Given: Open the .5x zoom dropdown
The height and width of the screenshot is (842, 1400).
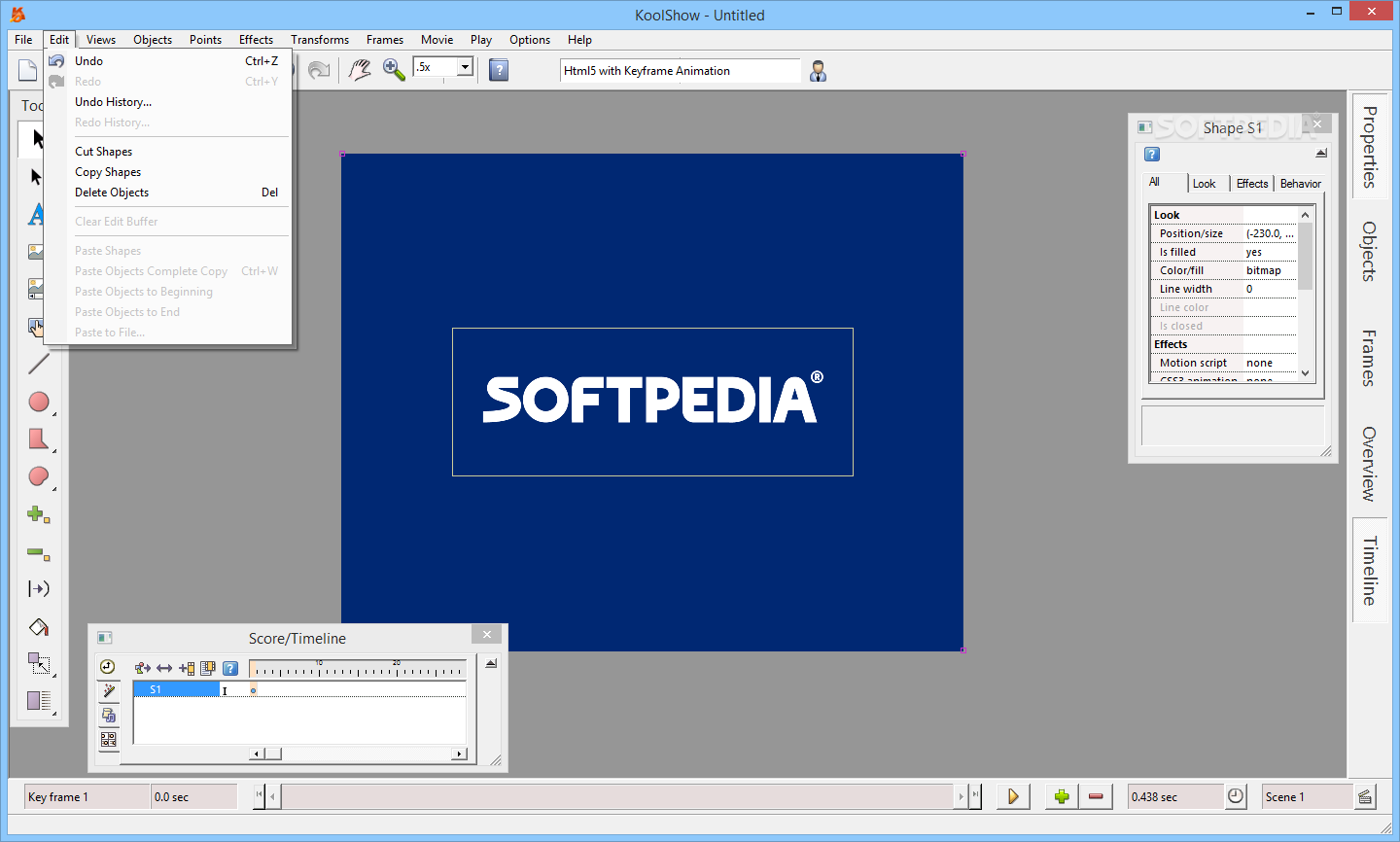Looking at the screenshot, I should (465, 67).
